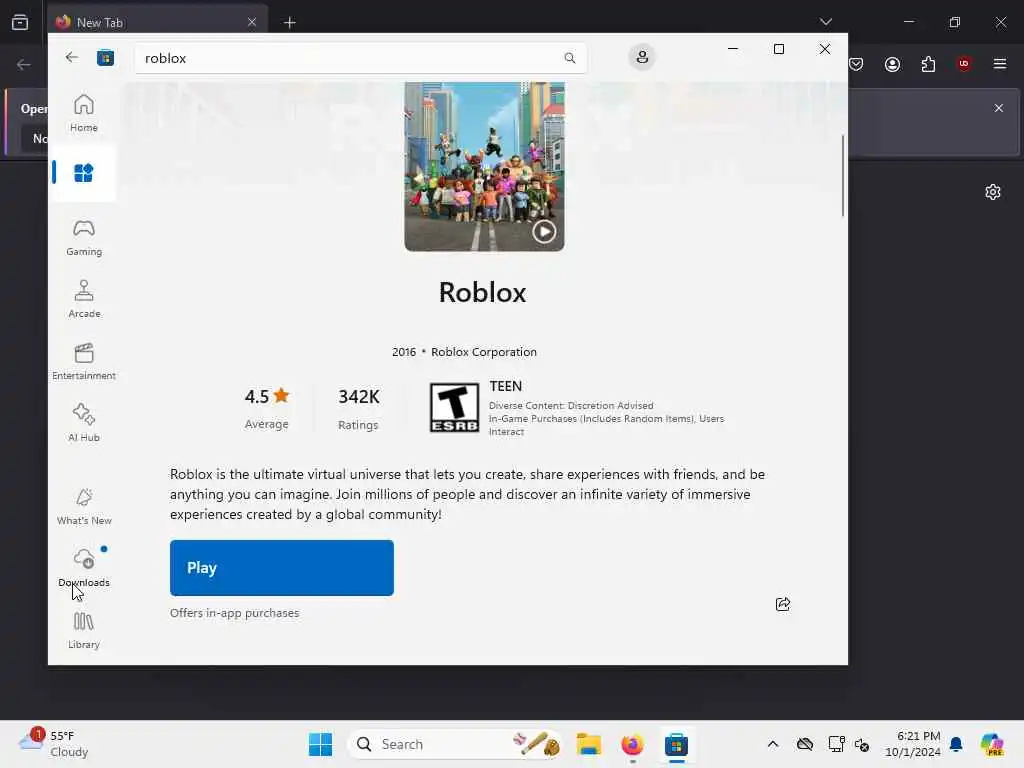This screenshot has width=1024, height=768.
Task: Open the Firefox account icon
Action: click(x=892, y=64)
